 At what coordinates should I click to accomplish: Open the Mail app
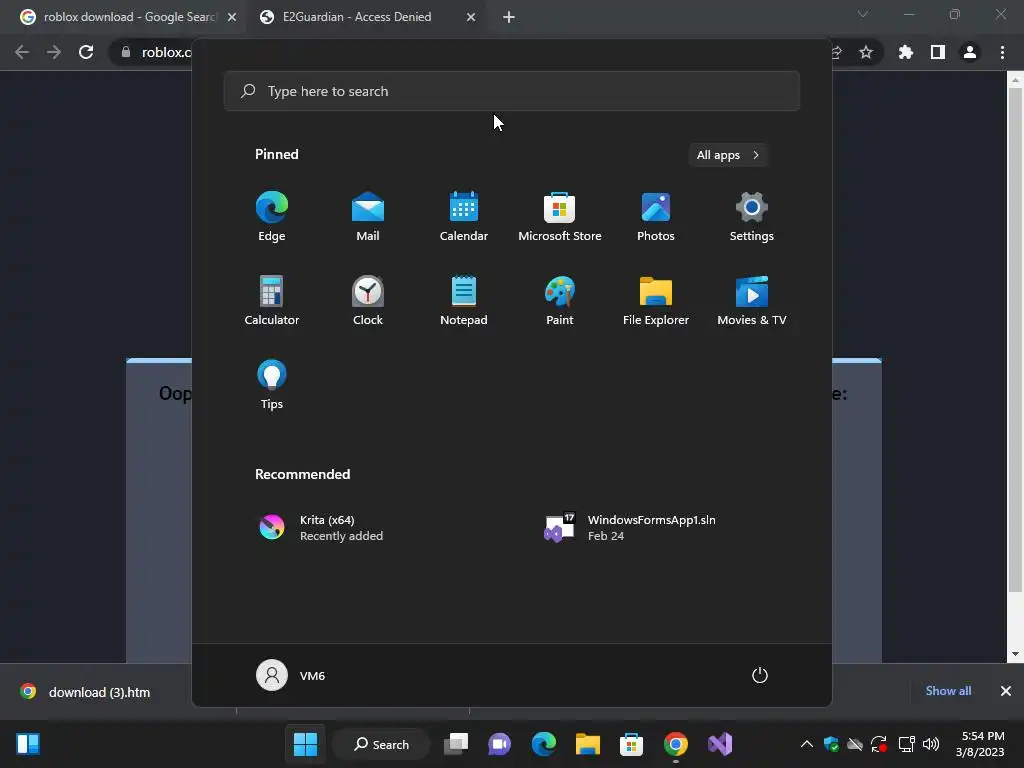coord(368,217)
